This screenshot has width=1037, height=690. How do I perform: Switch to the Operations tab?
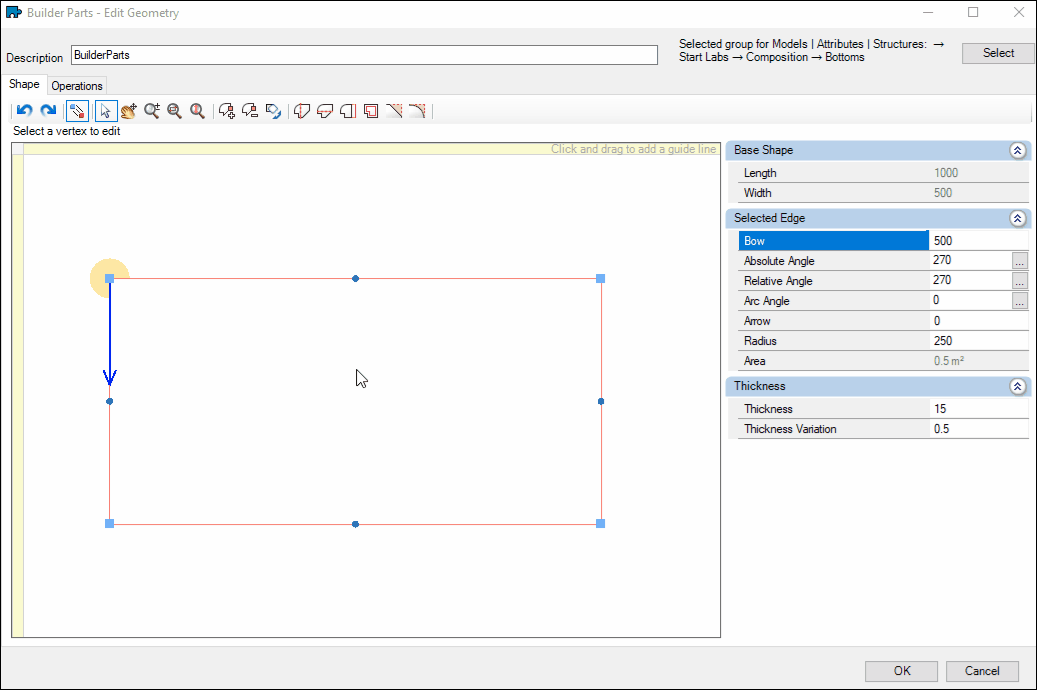click(77, 86)
